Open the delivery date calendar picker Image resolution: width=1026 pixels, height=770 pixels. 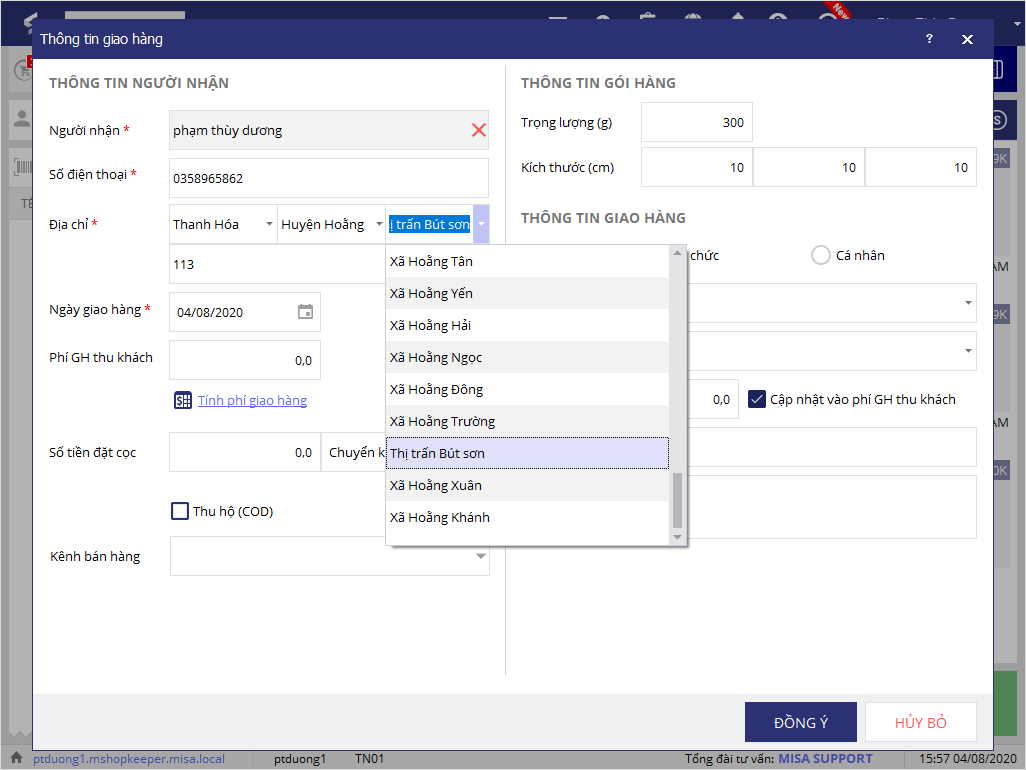click(x=306, y=312)
